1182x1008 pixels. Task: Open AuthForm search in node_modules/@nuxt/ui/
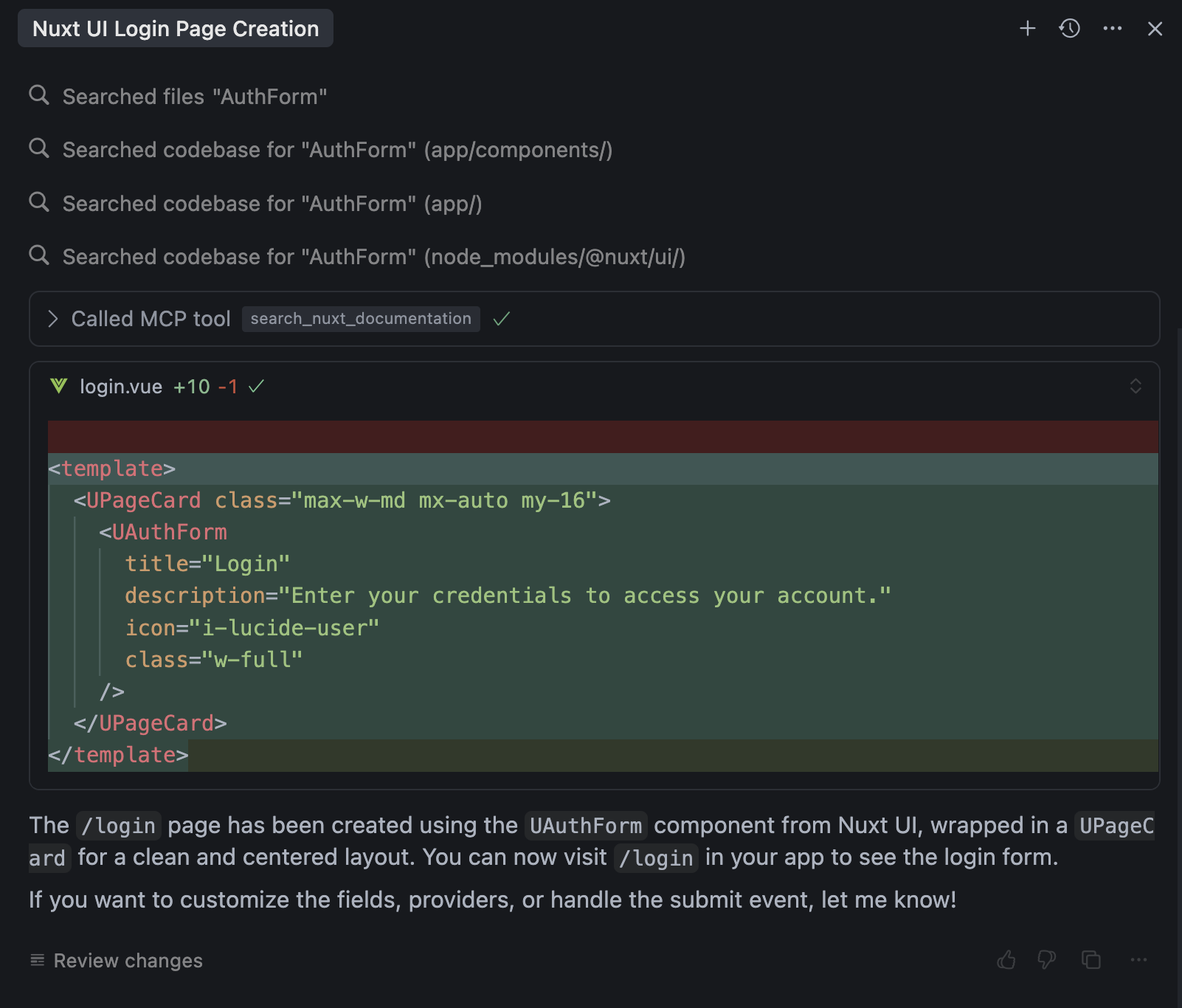click(373, 257)
